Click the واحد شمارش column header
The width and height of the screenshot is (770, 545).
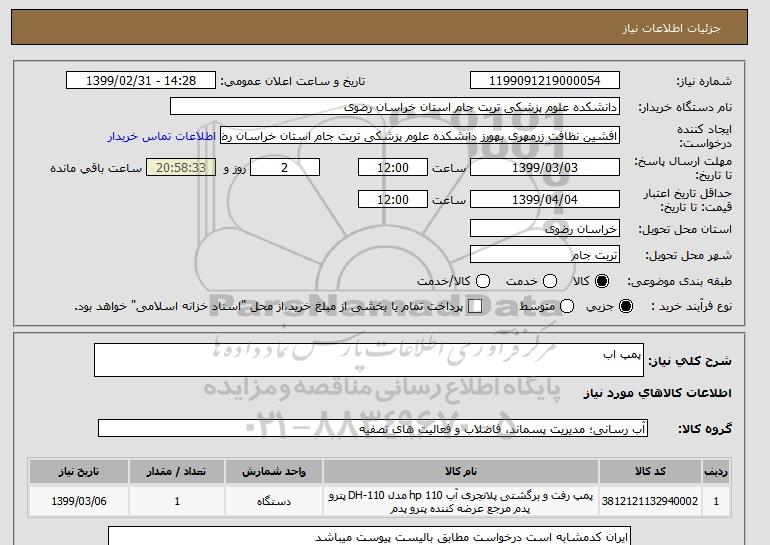coord(274,471)
